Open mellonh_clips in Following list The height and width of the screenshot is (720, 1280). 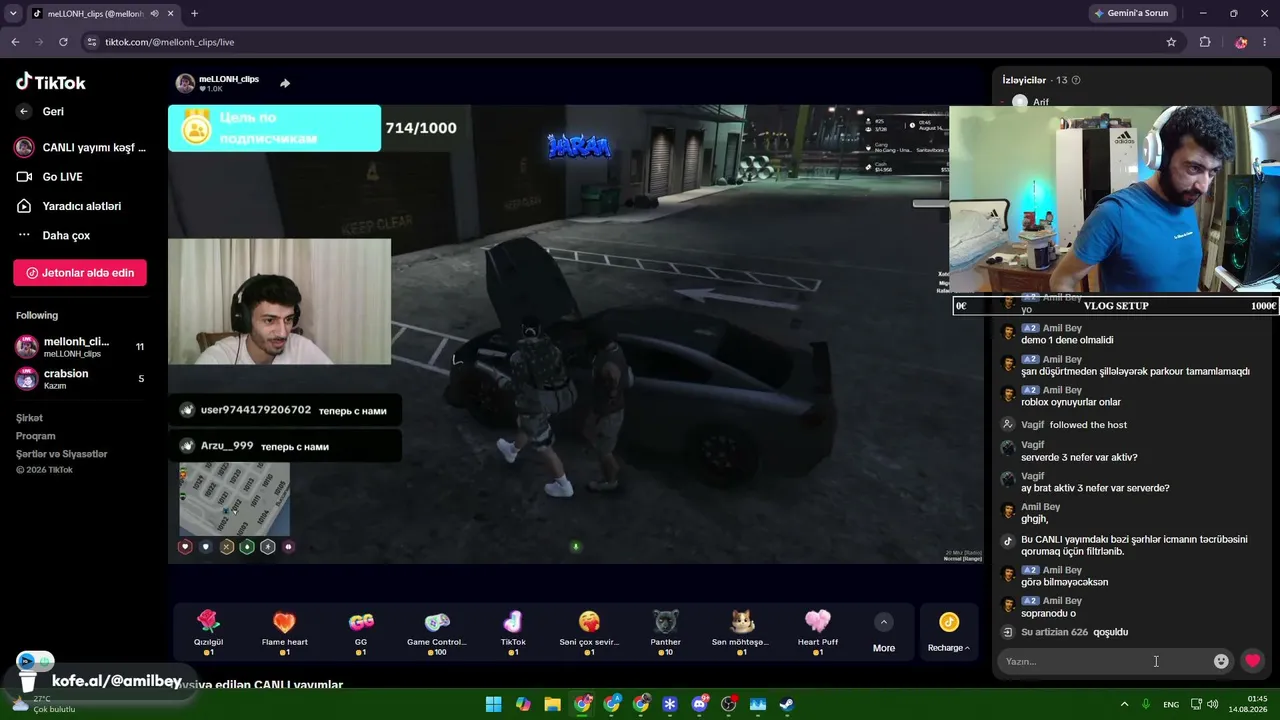point(80,347)
